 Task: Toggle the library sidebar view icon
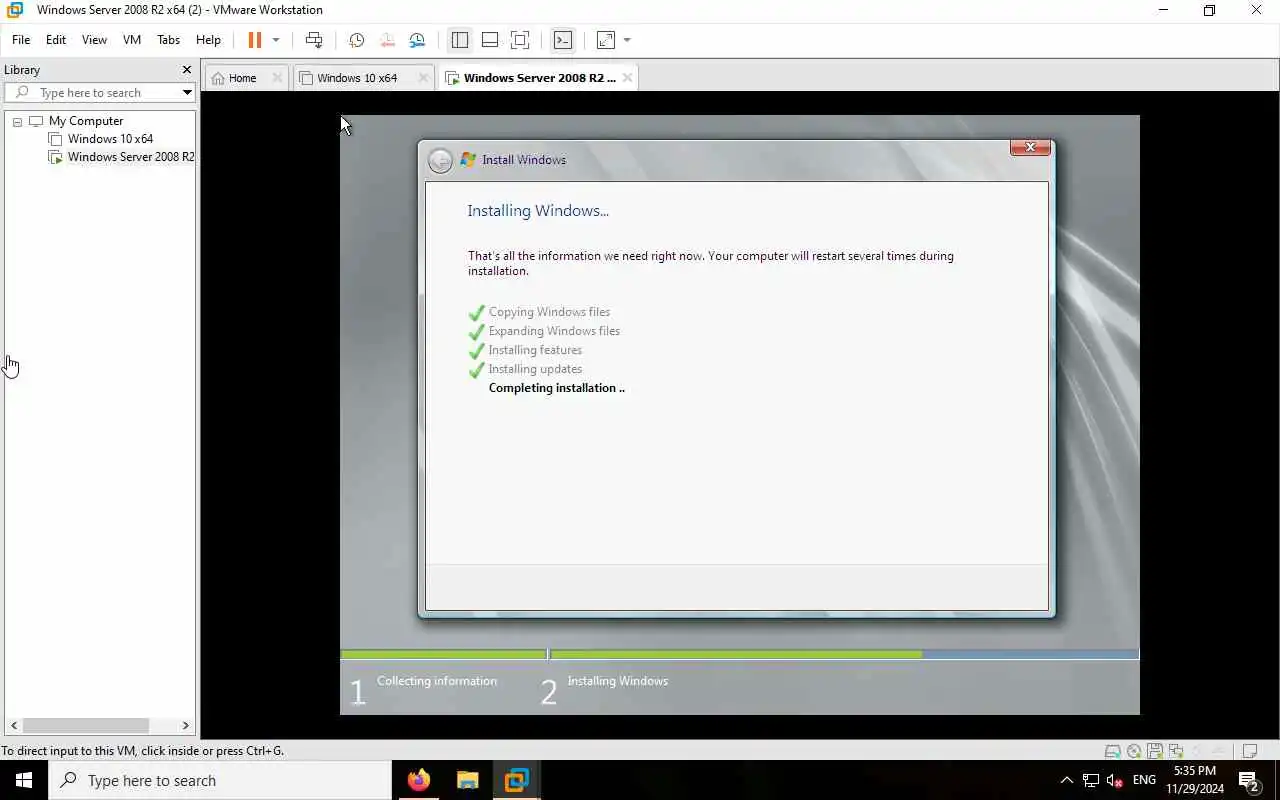(460, 40)
